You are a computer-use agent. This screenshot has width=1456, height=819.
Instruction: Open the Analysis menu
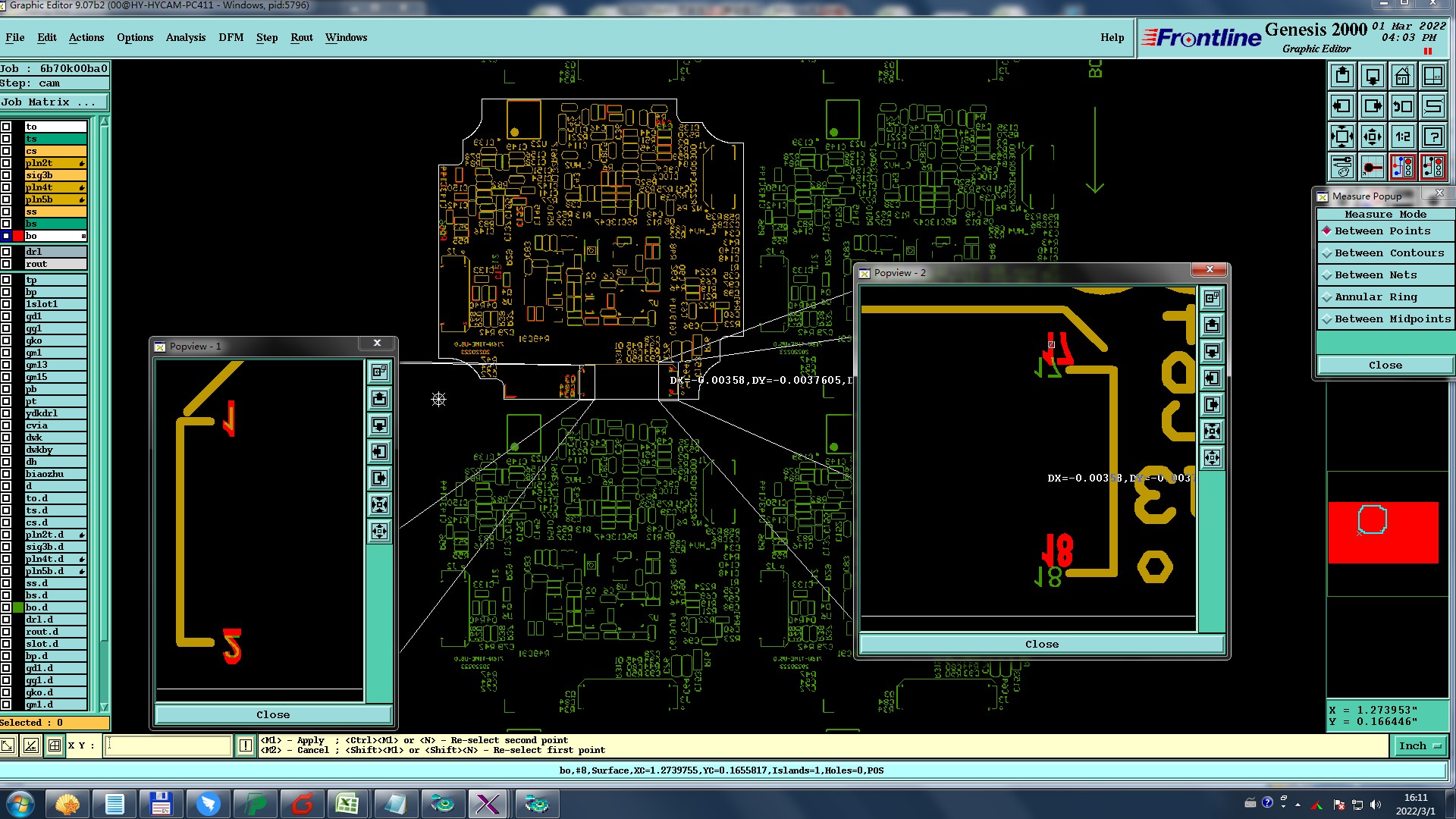[185, 37]
